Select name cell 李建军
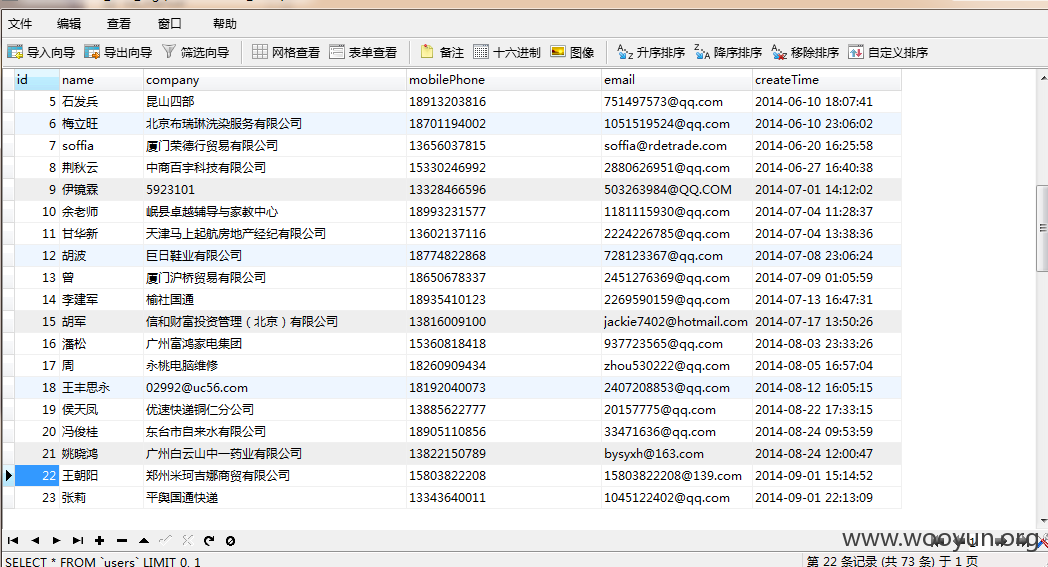Viewport: 1048px width, 567px height. [x=101, y=300]
